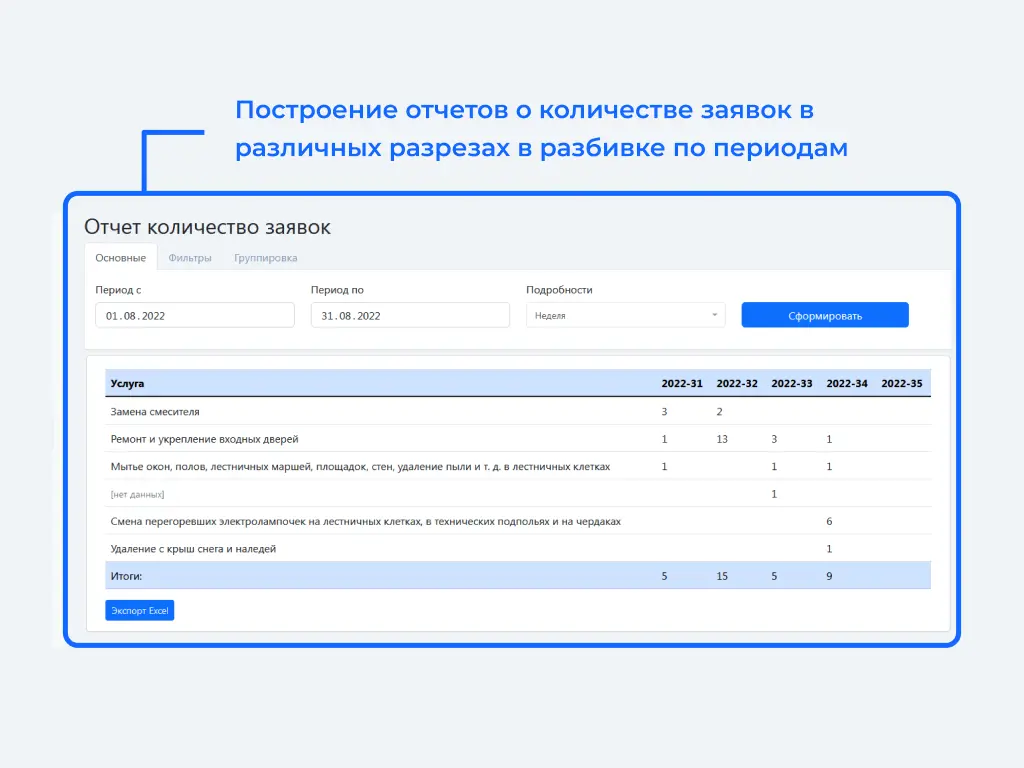Click the 2022-34 column header

click(847, 384)
